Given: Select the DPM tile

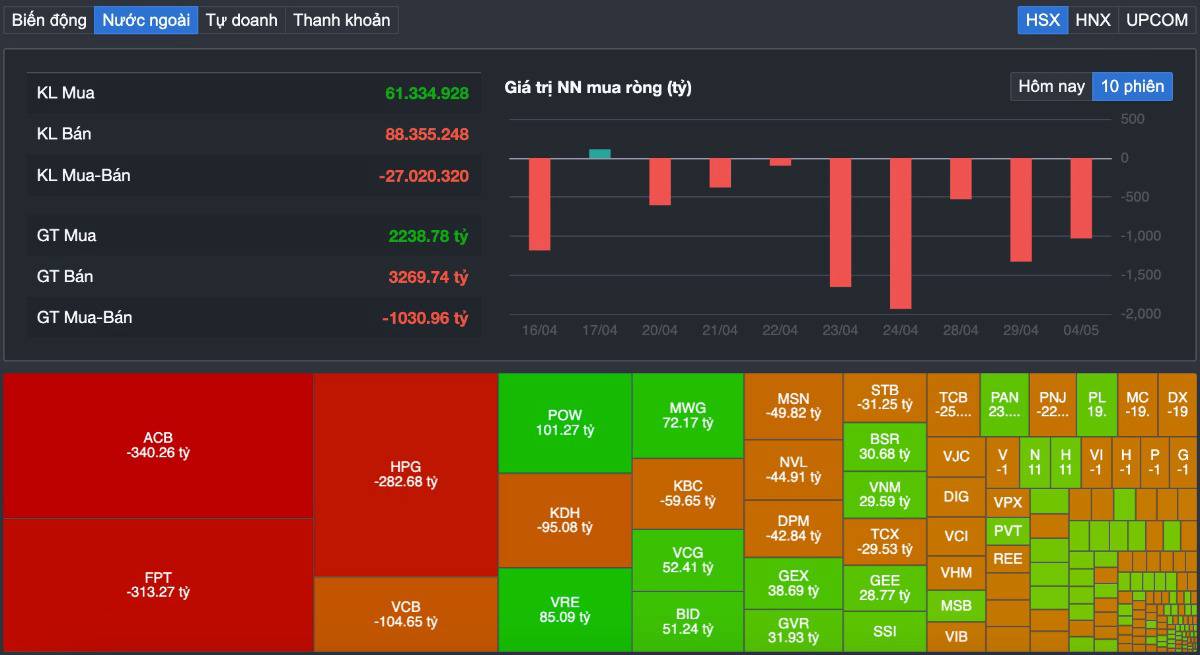Looking at the screenshot, I should (793, 528).
